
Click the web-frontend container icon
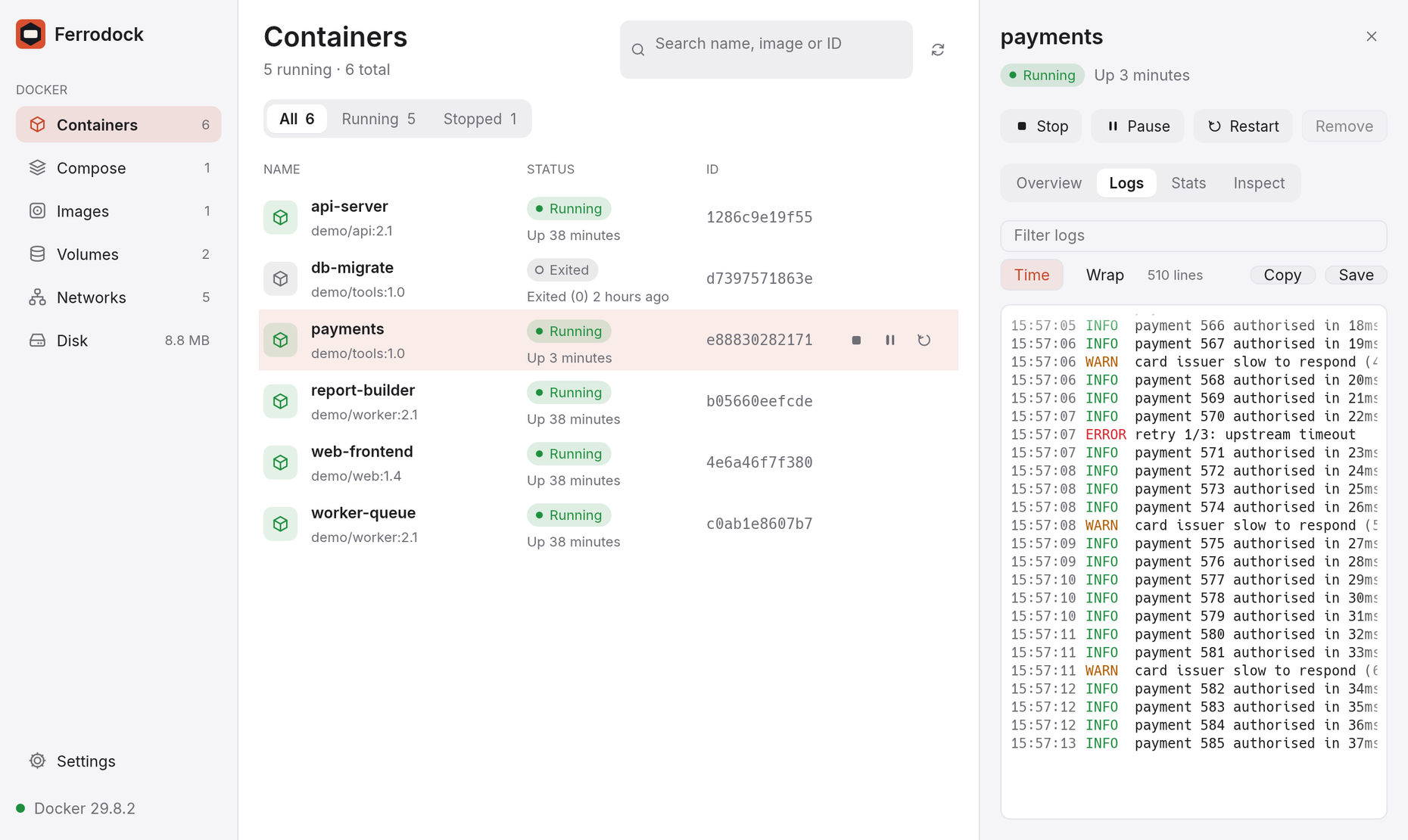click(280, 463)
